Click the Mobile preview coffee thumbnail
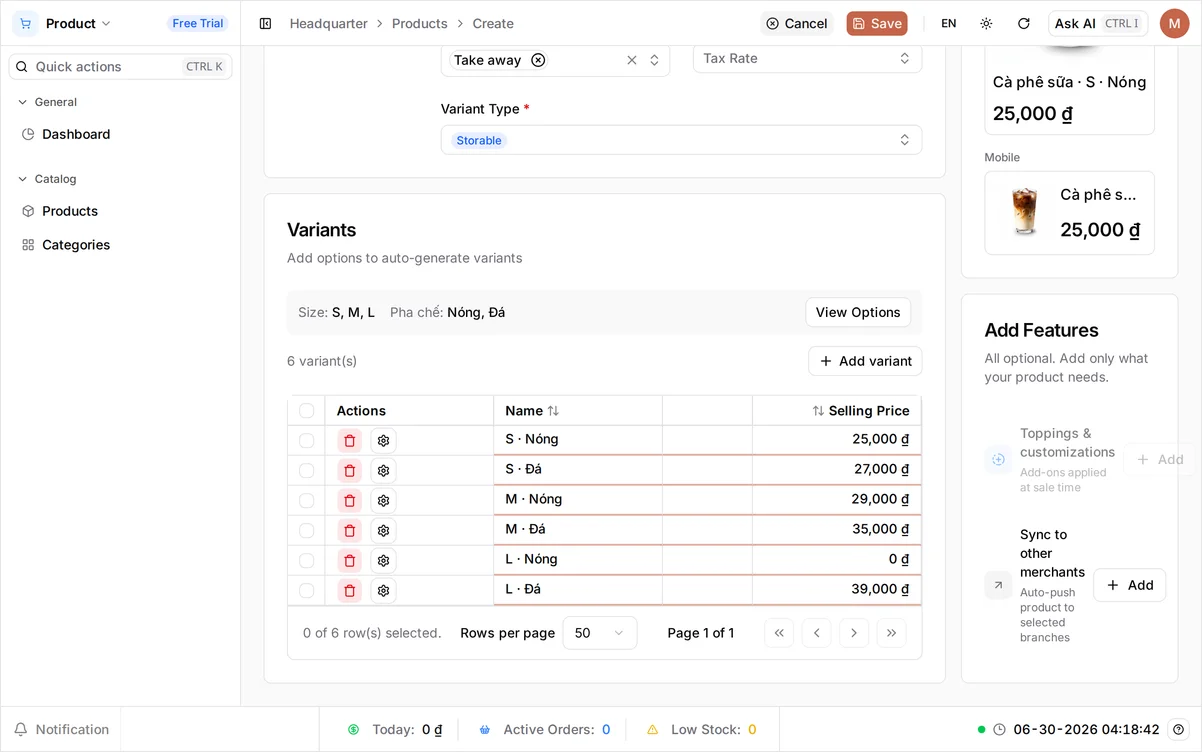1202x752 pixels. (x=1024, y=213)
